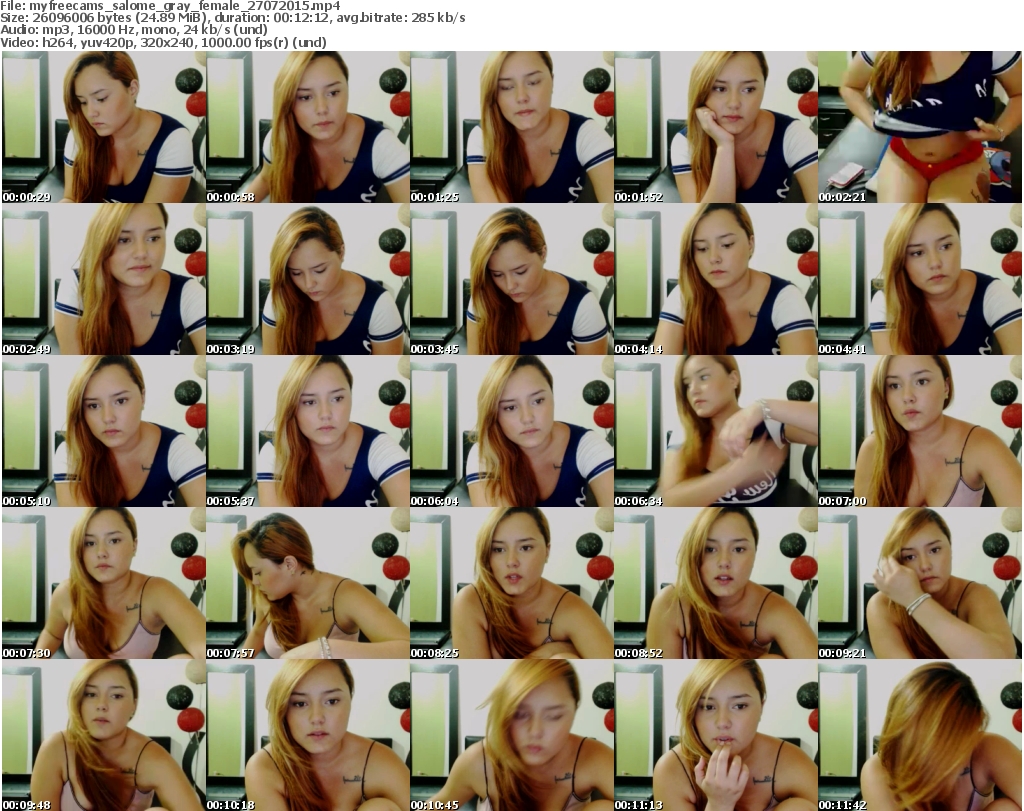Select the 00:08:25 thumbnail
1024x811 pixels.
point(511,583)
